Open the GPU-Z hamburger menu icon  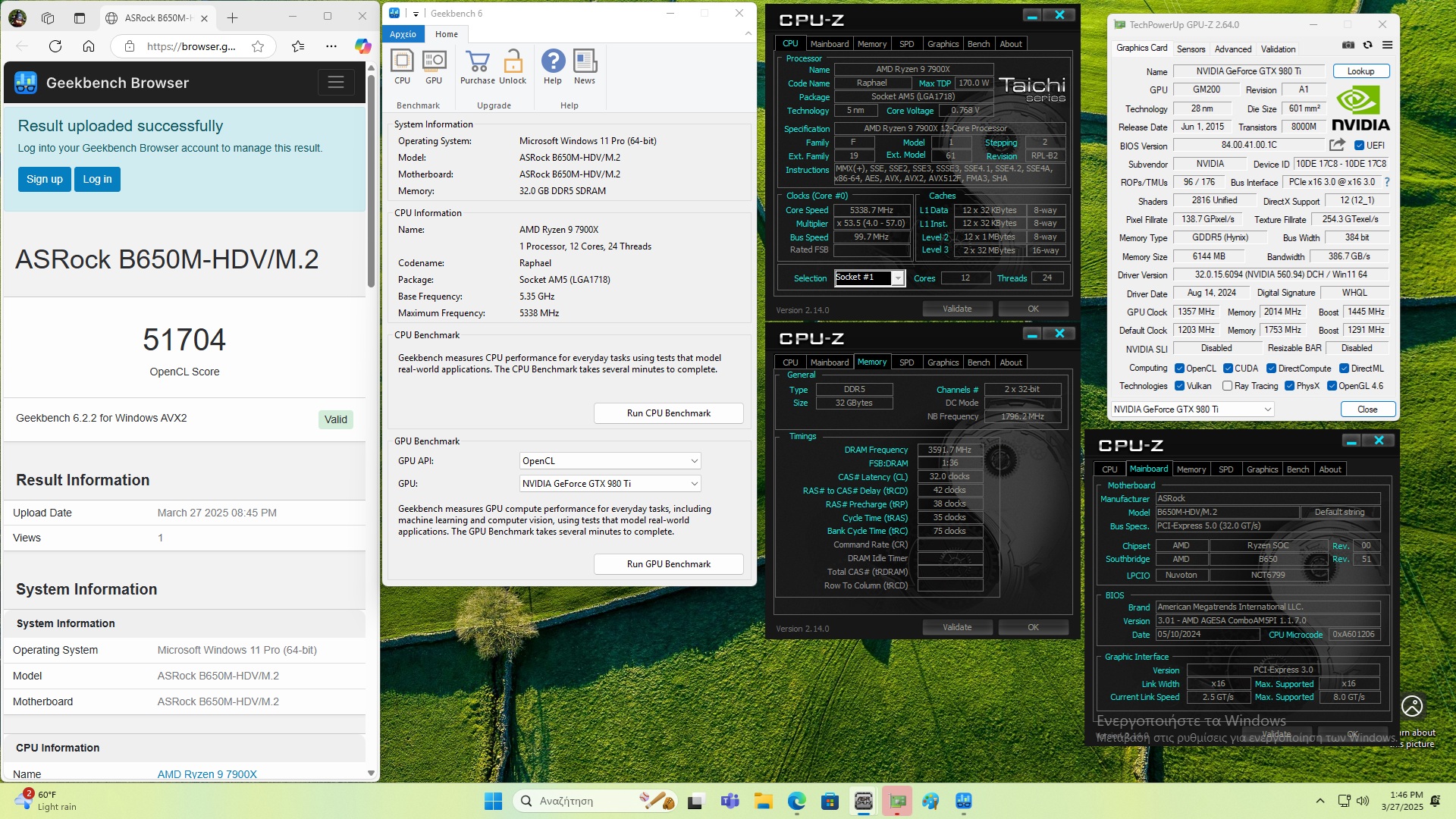pyautogui.click(x=1387, y=45)
